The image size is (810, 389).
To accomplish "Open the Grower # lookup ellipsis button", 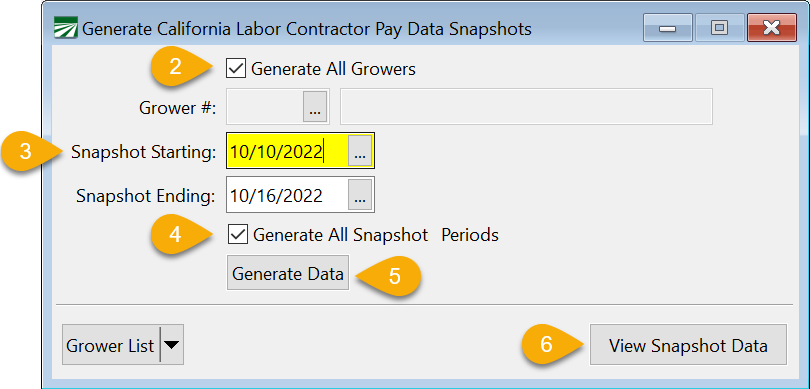I will point(315,107).
